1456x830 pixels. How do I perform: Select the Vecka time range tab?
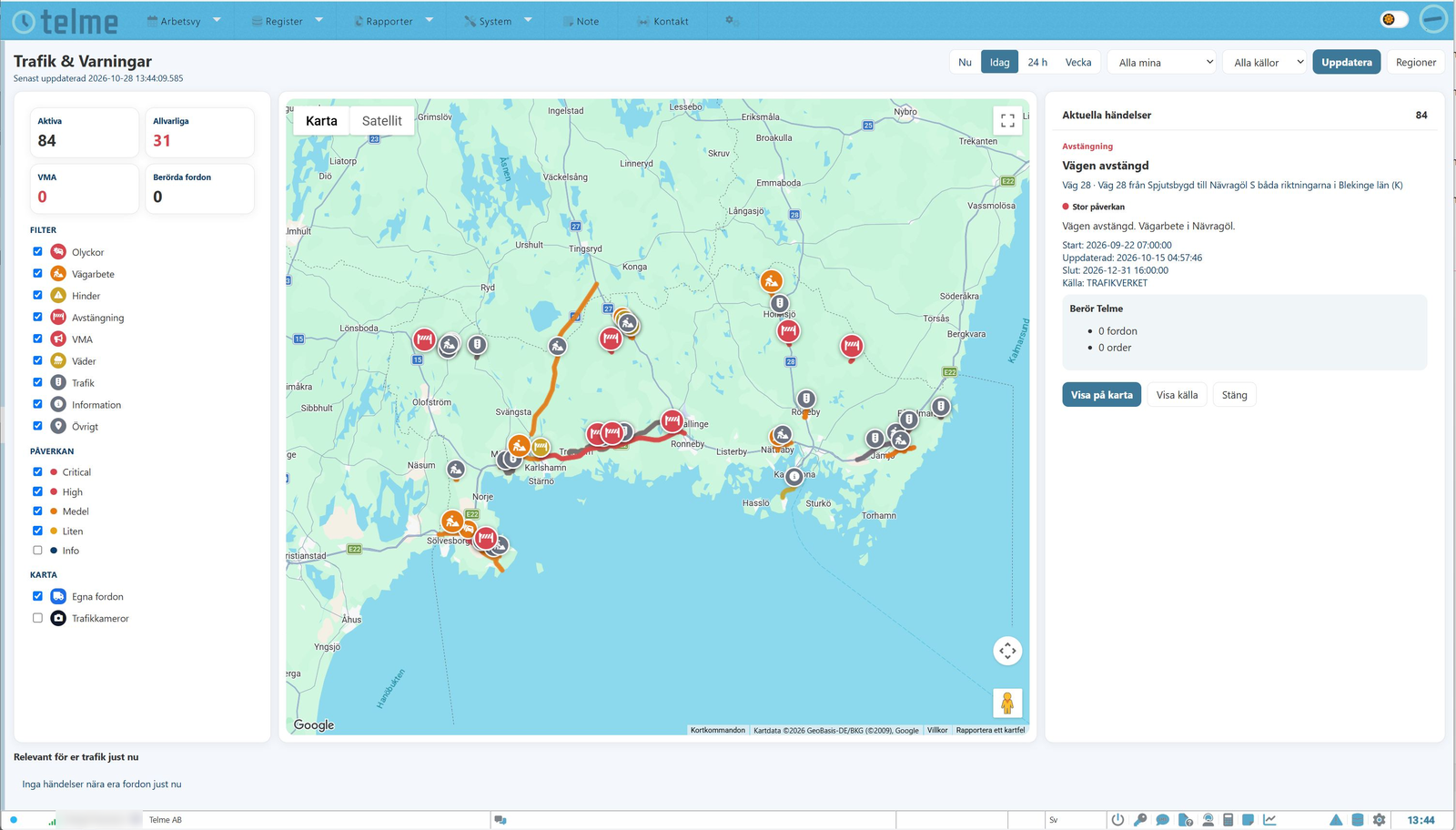1078,62
